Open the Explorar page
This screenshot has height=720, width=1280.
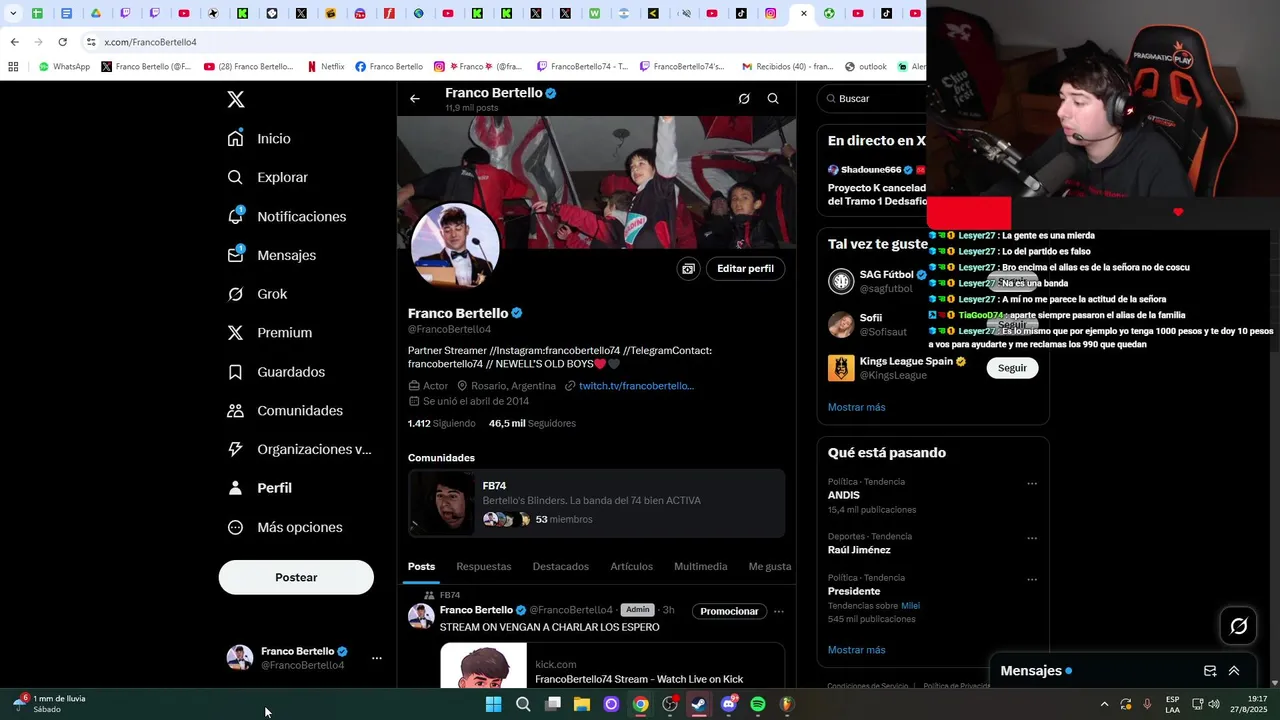pos(267,178)
